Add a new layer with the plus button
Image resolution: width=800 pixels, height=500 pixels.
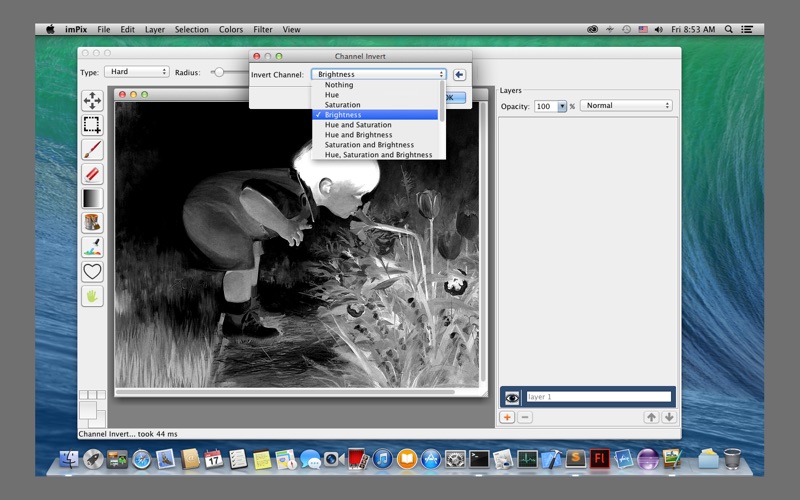click(507, 417)
